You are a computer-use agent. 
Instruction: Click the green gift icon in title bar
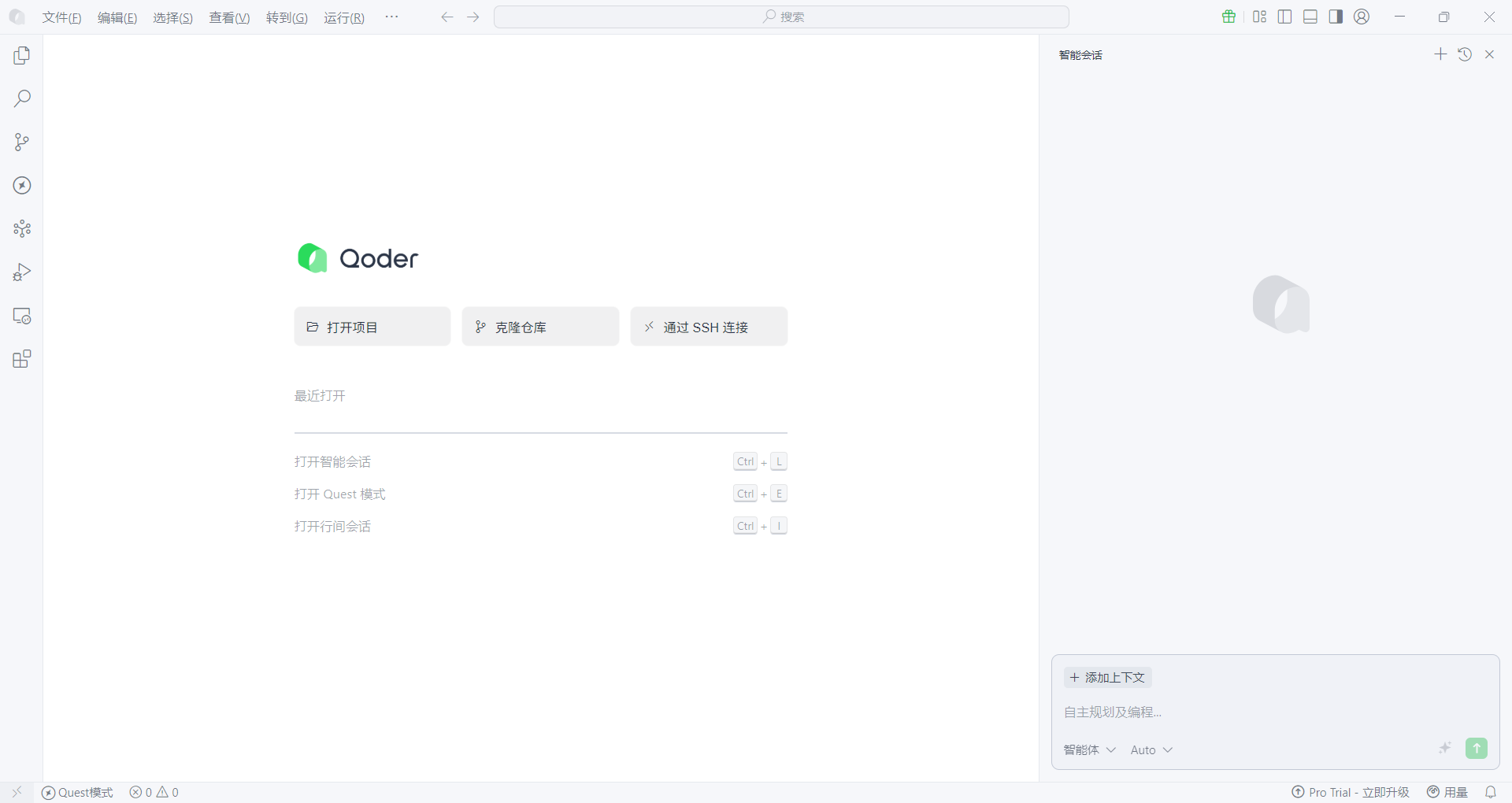[x=1228, y=17]
